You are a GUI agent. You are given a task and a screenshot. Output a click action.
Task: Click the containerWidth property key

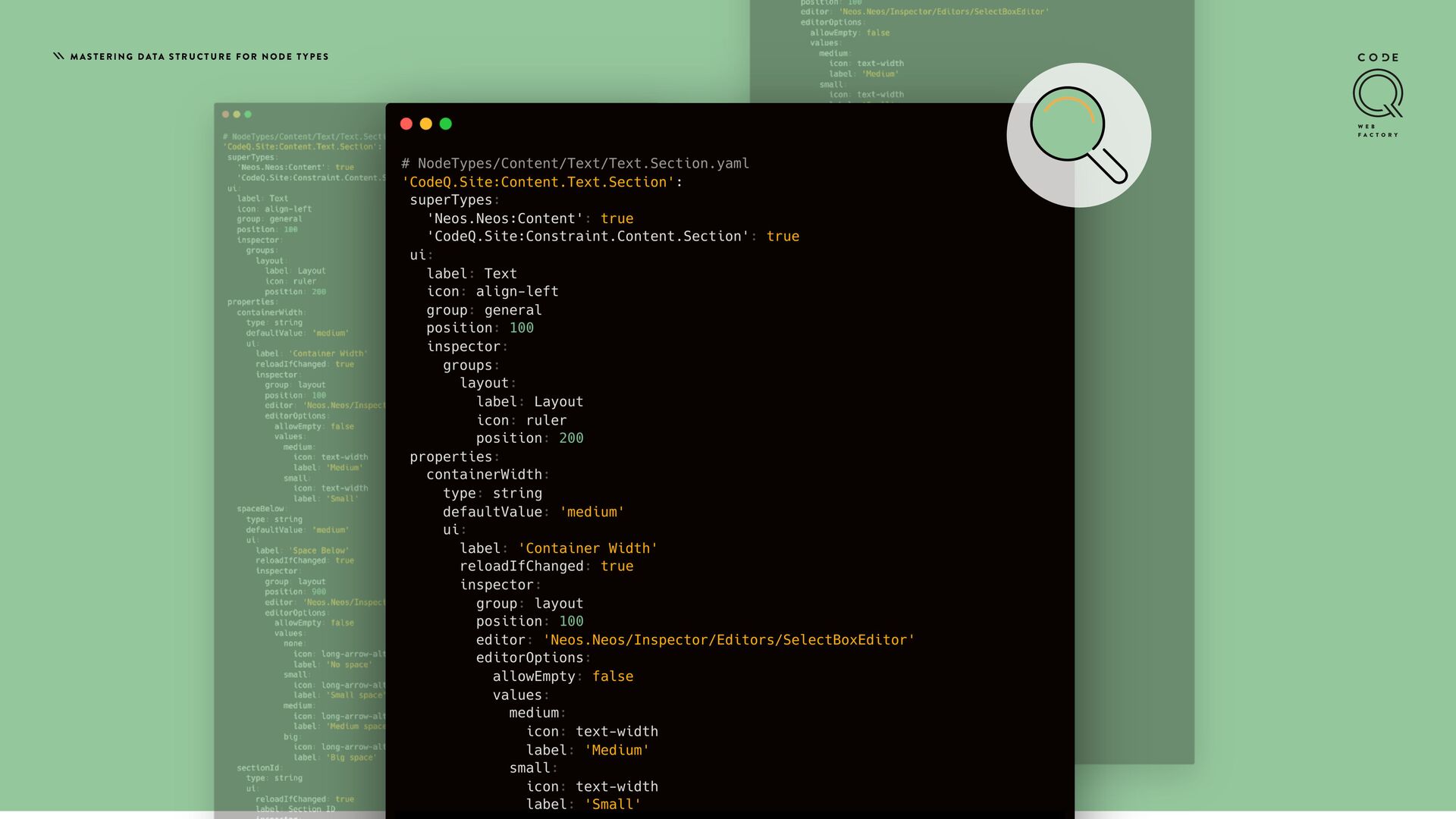[484, 475]
